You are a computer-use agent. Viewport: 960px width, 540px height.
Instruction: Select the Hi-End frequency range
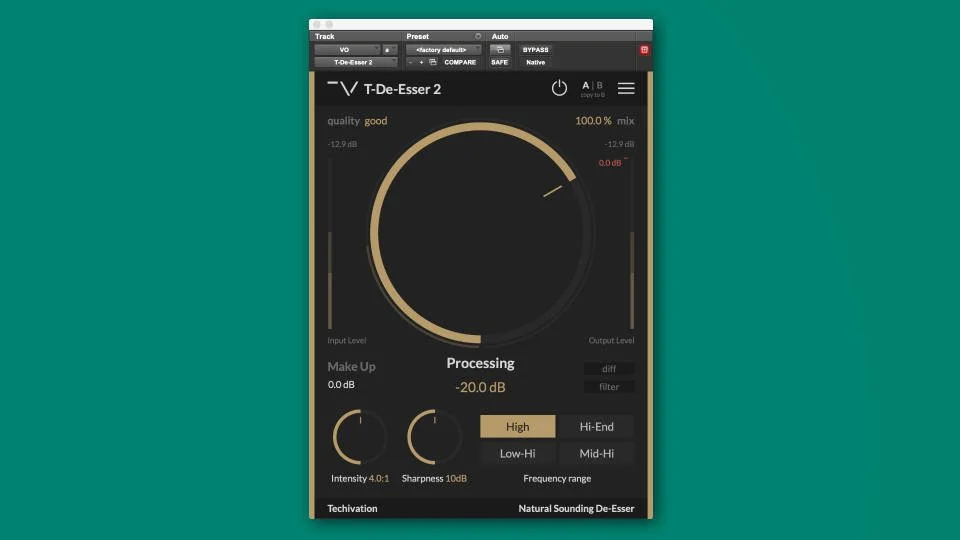[x=596, y=427]
